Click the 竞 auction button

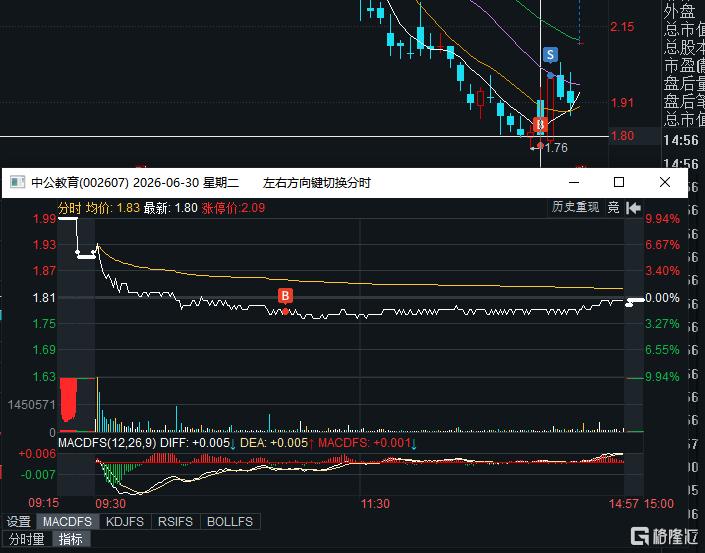tap(613, 208)
